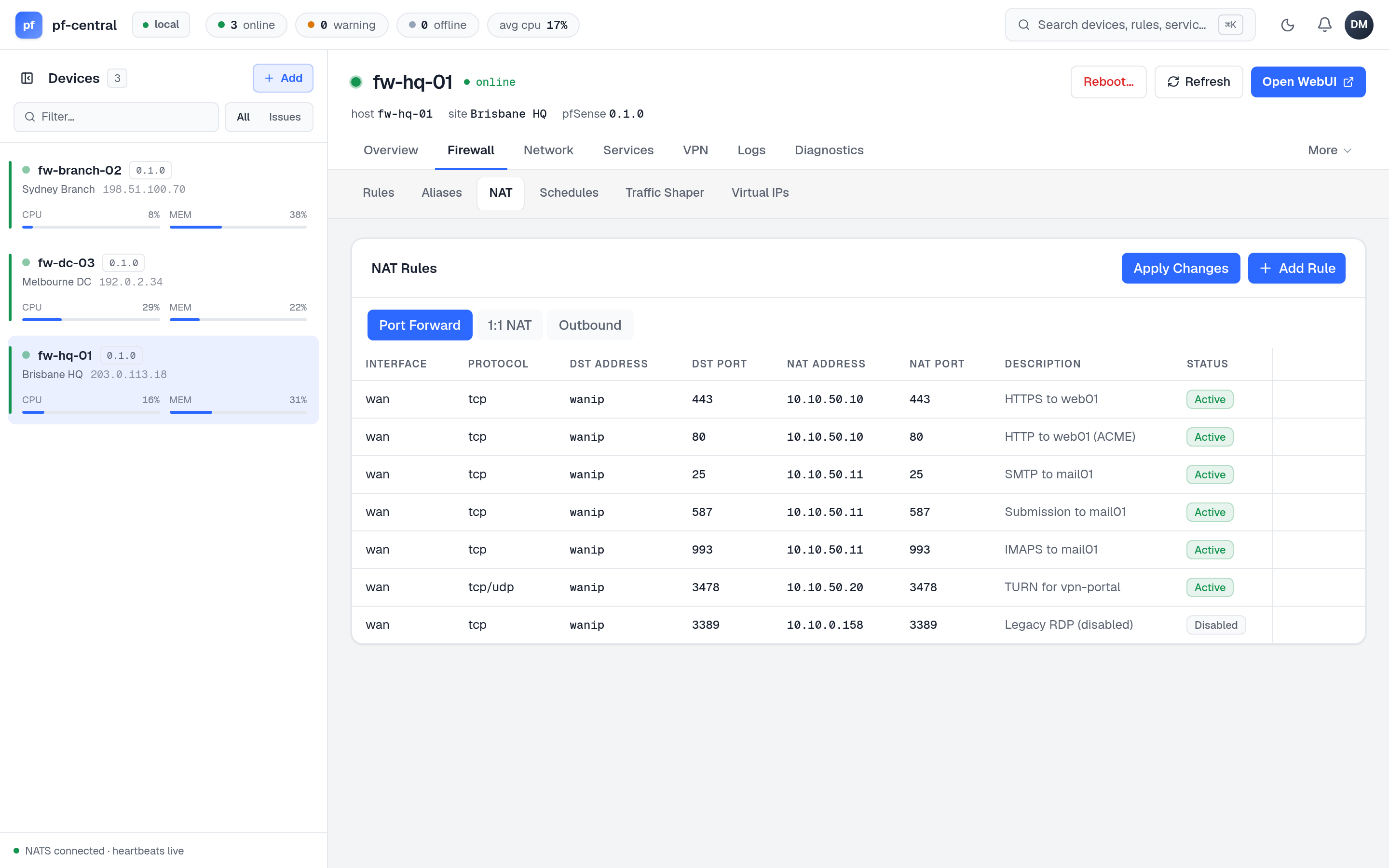Click the '3 online' status chip
Viewport: 1389px width, 868px height.
246,25
